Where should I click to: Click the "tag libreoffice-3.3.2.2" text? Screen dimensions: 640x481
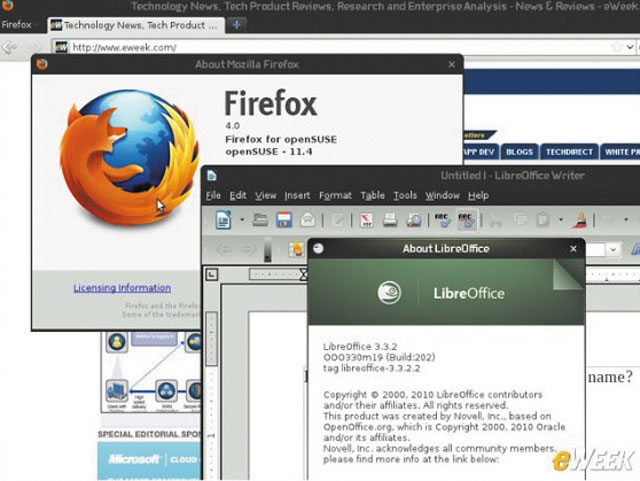click(371, 368)
